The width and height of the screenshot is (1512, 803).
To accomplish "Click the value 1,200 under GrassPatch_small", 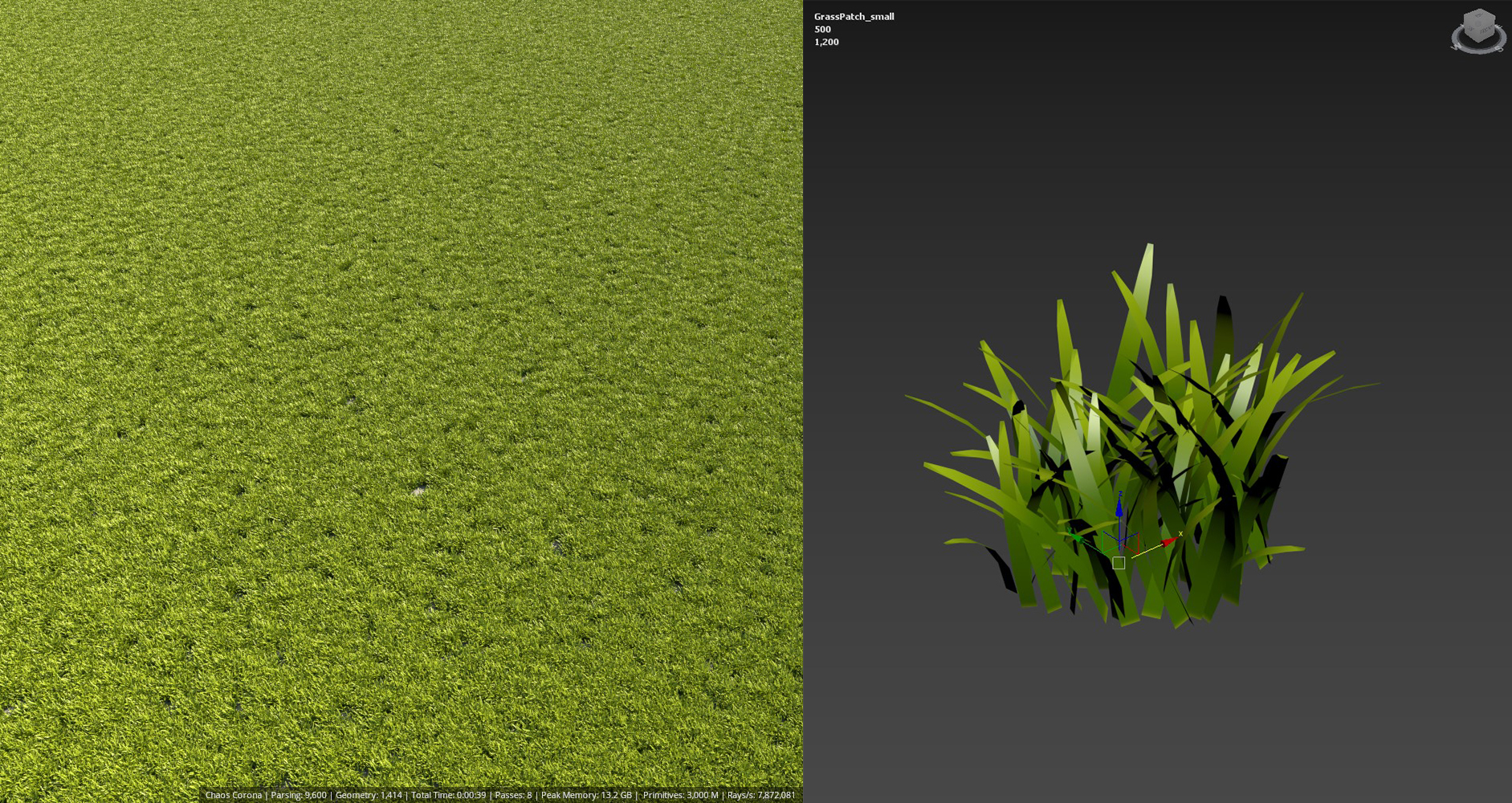I will [826, 42].
